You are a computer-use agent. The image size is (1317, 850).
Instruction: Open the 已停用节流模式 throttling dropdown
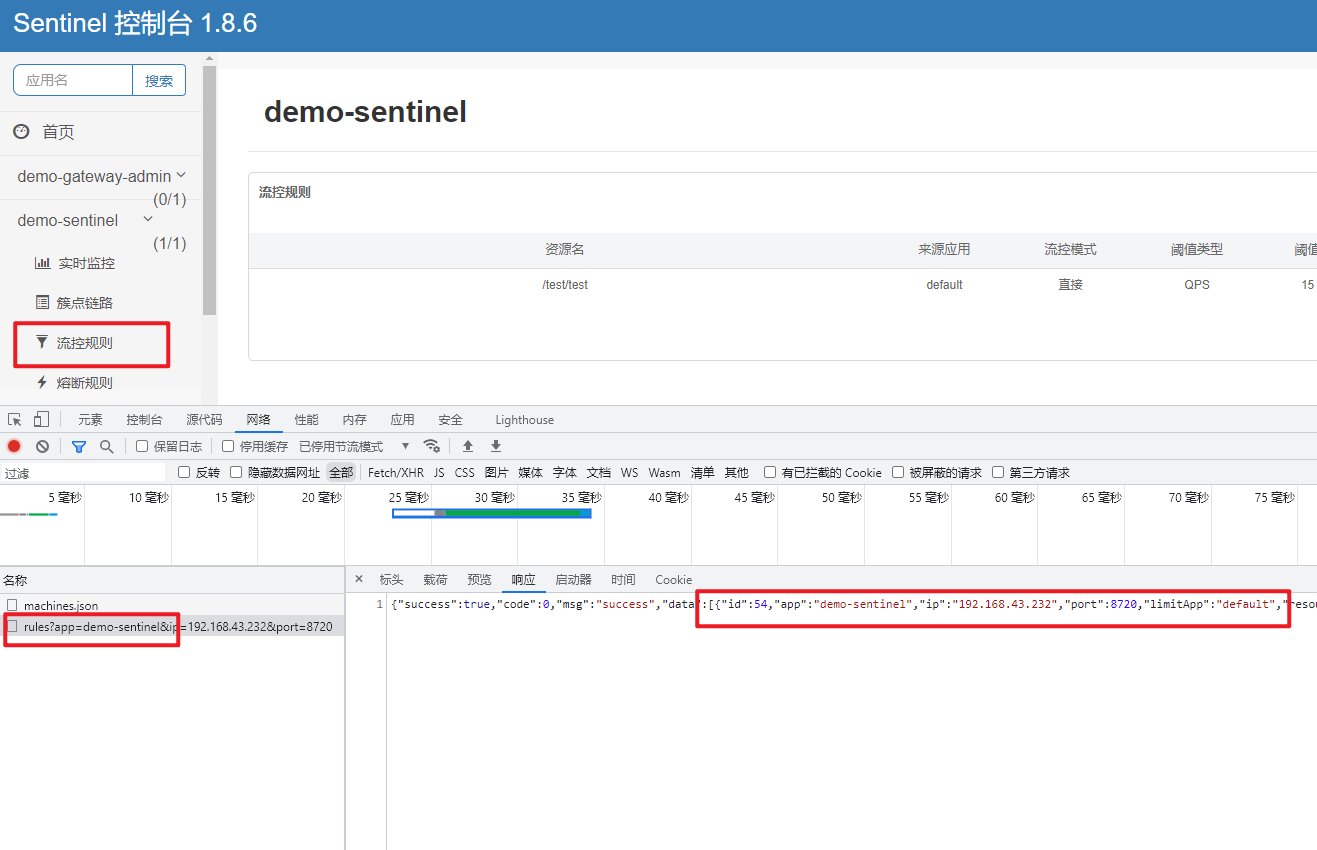[354, 446]
